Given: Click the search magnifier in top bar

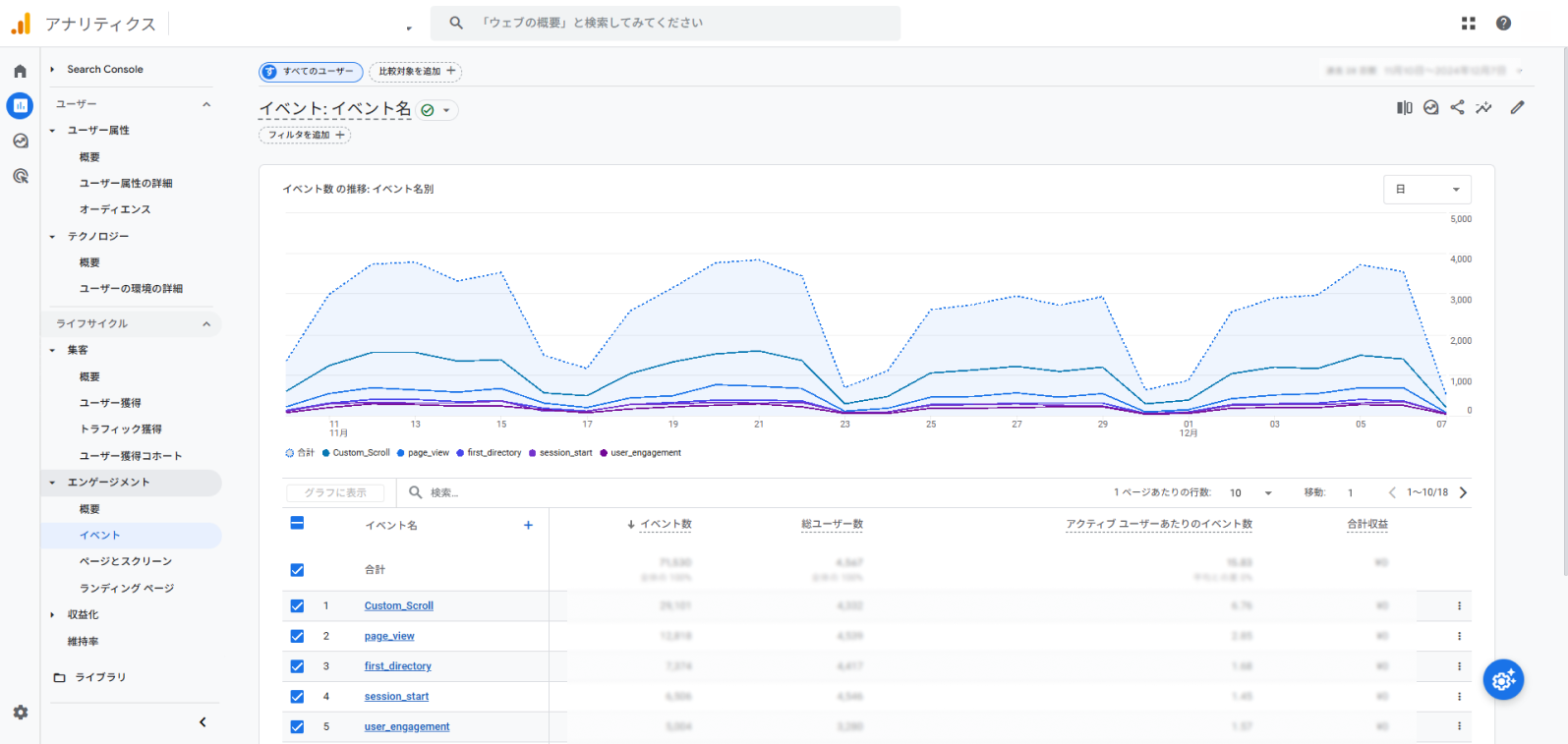Looking at the screenshot, I should pyautogui.click(x=456, y=23).
